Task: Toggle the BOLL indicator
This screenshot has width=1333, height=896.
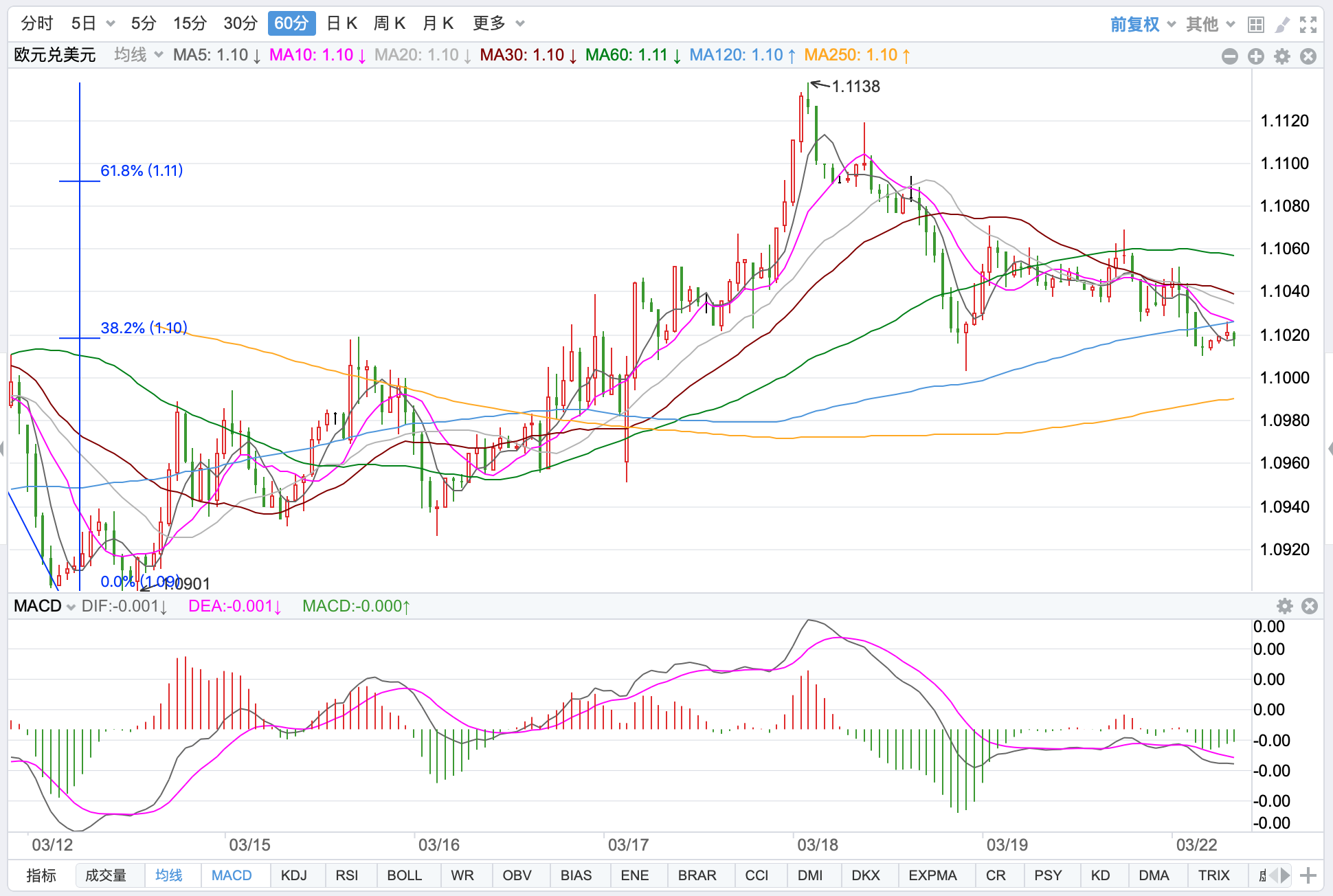Action: point(405,875)
